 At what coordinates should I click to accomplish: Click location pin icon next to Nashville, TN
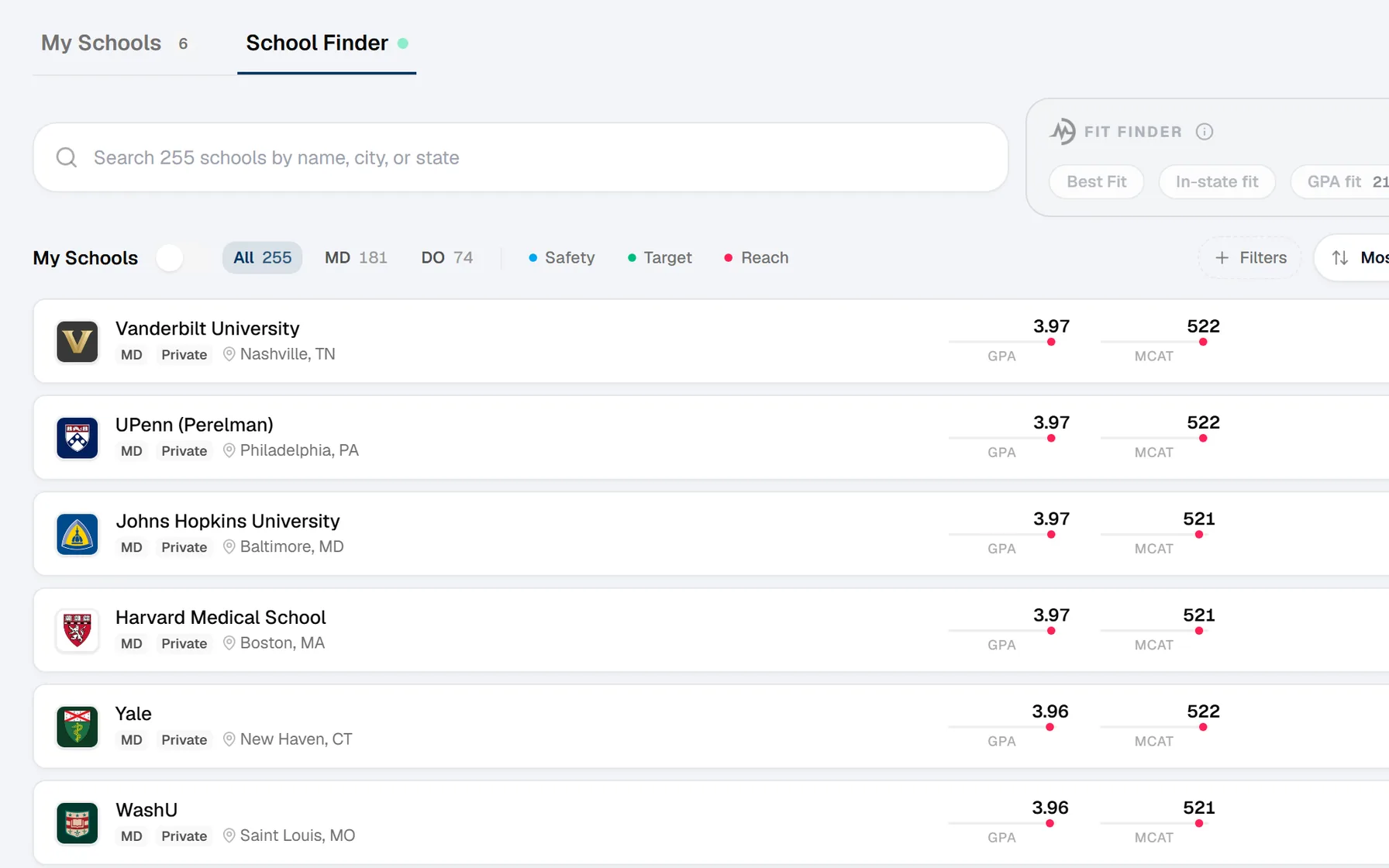pos(229,354)
